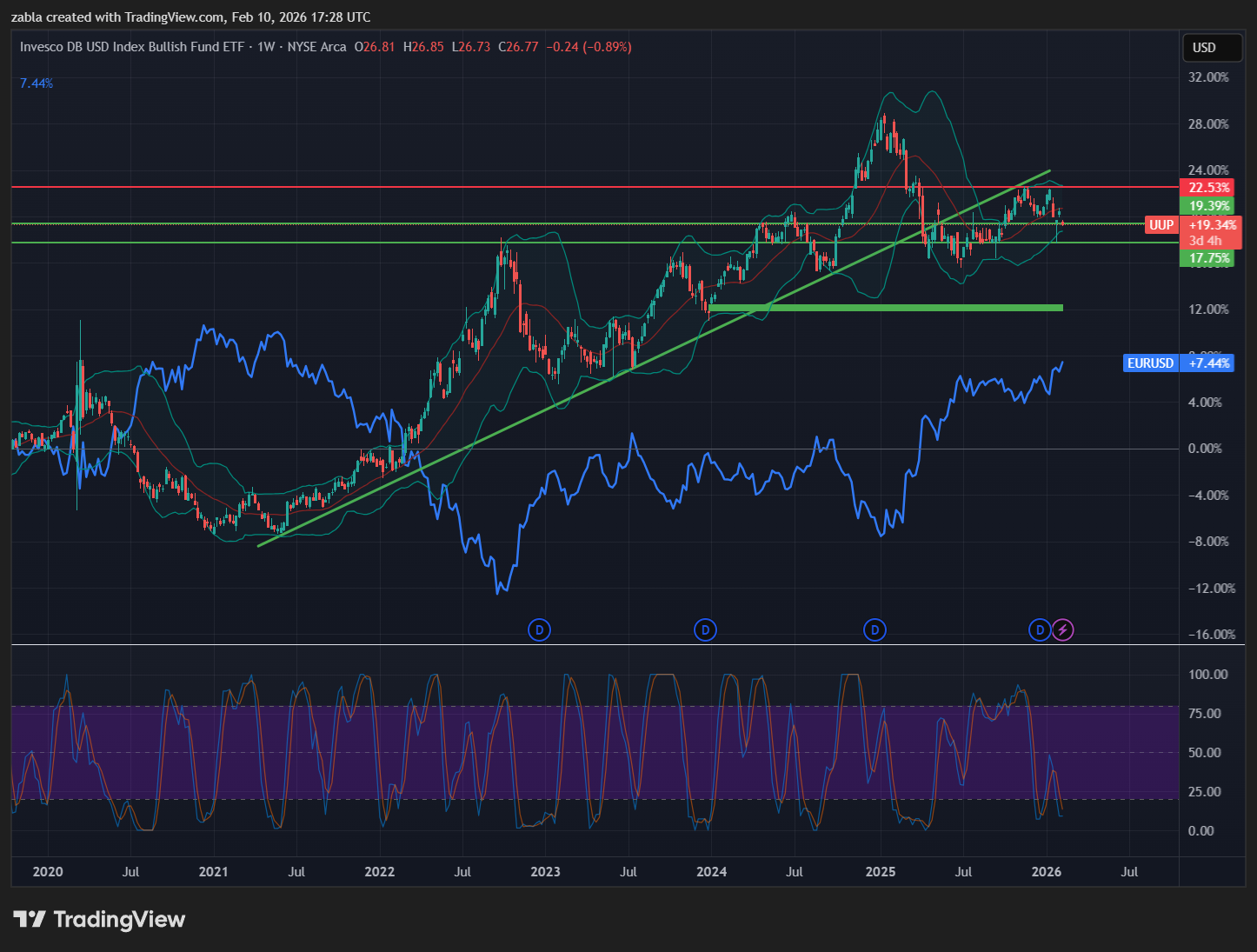Select the UUP symbol label on price axis
This screenshot has height=952, width=1257.
pos(1161,225)
